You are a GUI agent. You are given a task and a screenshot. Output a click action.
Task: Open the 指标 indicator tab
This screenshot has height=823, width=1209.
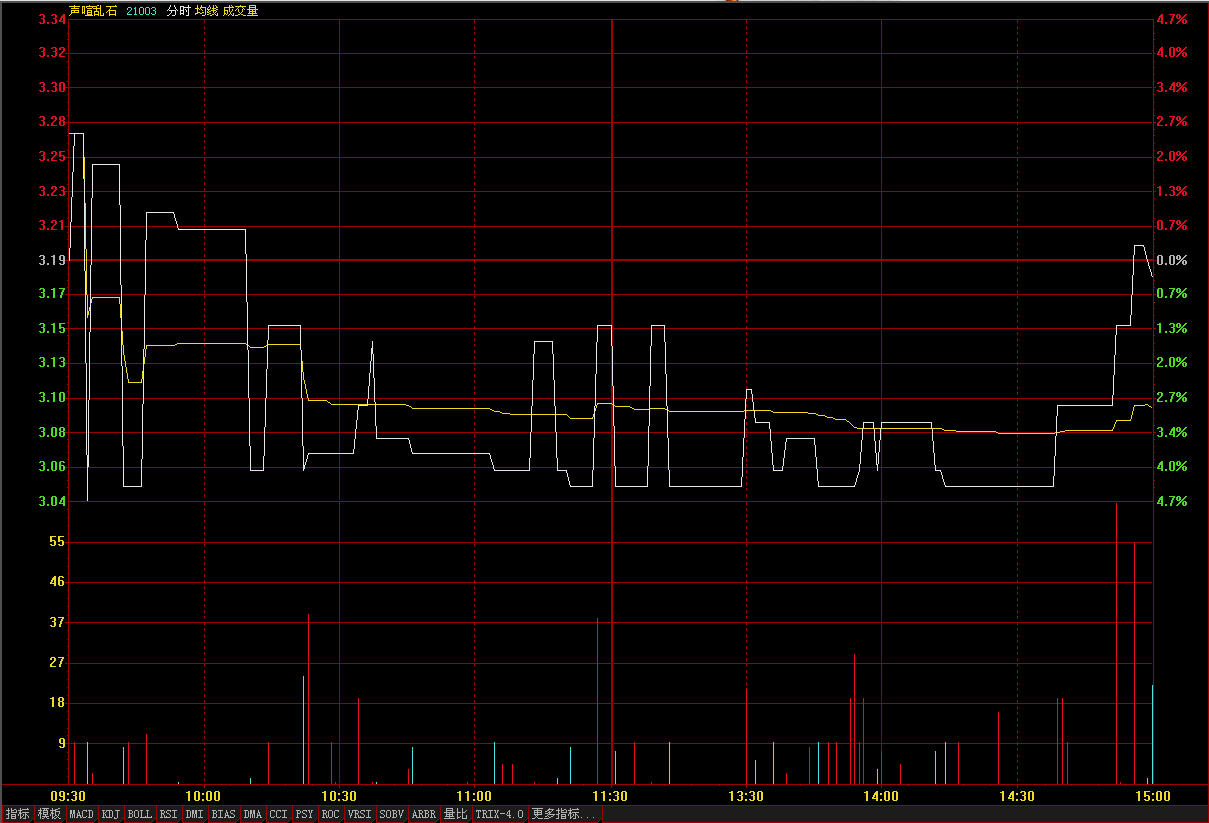(17, 814)
